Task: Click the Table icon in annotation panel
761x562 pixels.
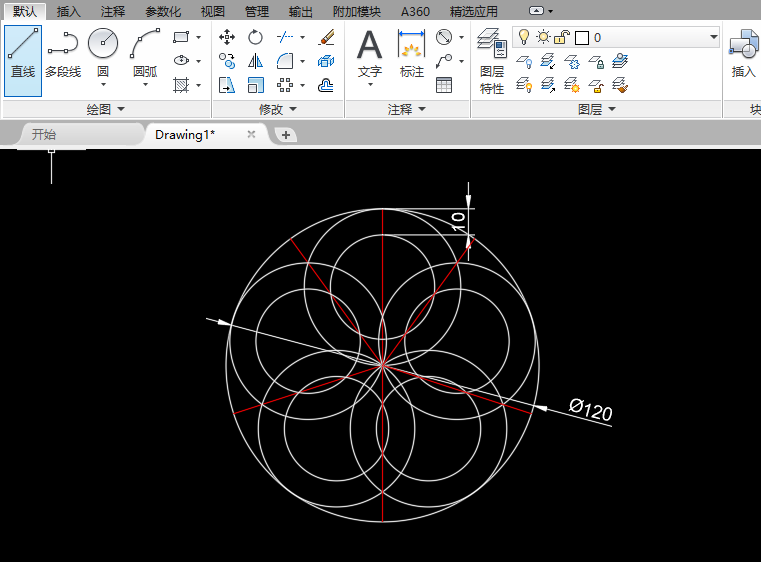Action: pyautogui.click(x=444, y=85)
